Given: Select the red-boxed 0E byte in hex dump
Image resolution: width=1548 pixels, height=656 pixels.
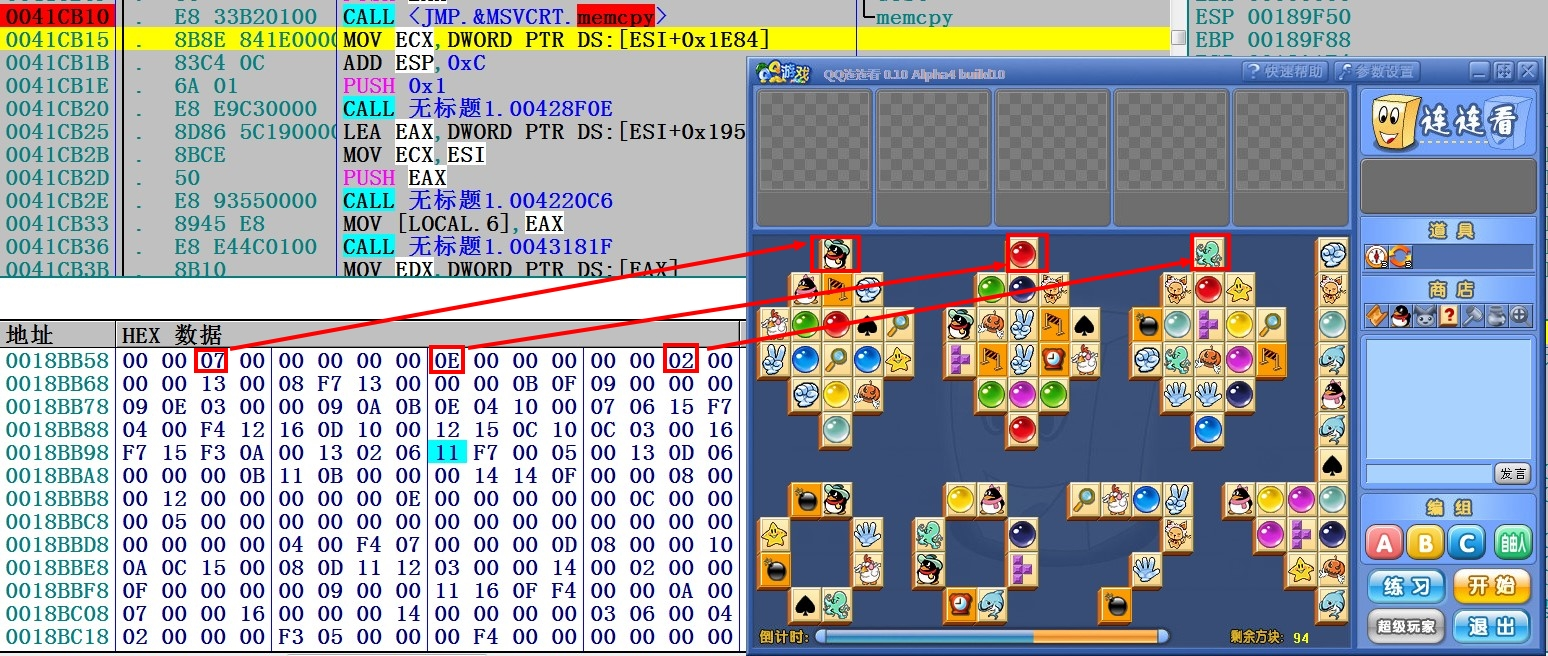Looking at the screenshot, I should point(446,359).
